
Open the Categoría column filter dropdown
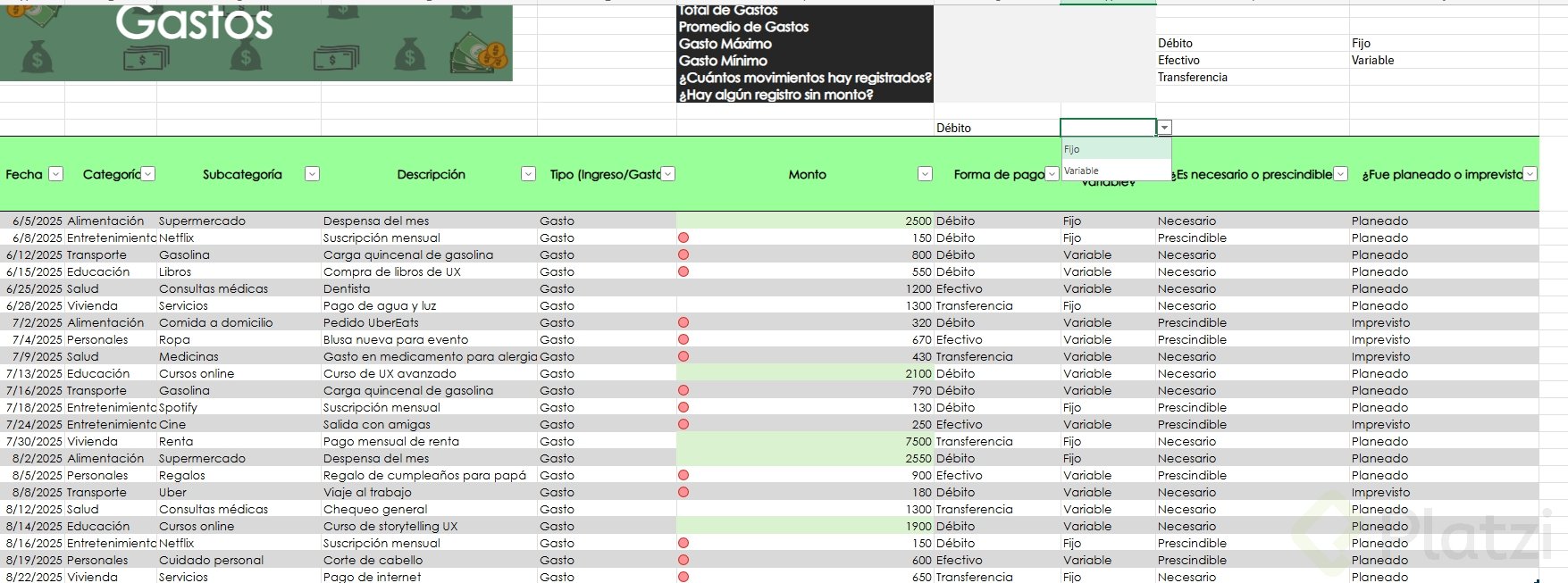point(148,174)
